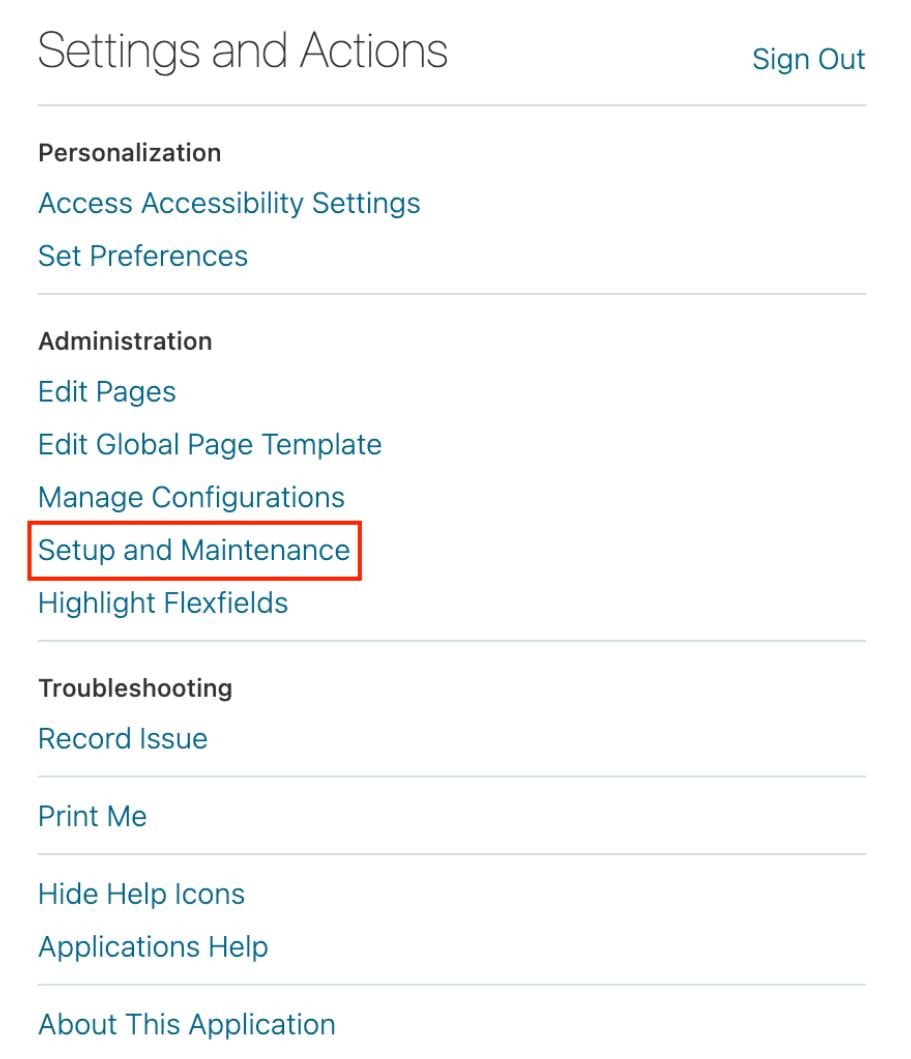Toggle Hide Help Icons

click(x=141, y=893)
